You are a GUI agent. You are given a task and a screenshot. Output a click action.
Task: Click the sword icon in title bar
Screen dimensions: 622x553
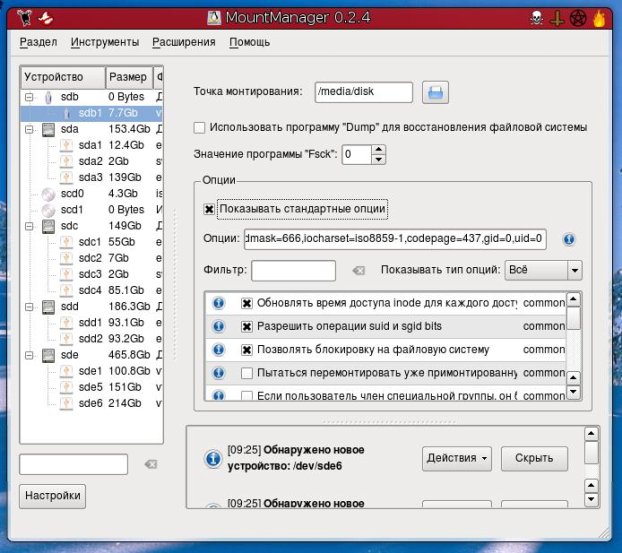point(557,18)
